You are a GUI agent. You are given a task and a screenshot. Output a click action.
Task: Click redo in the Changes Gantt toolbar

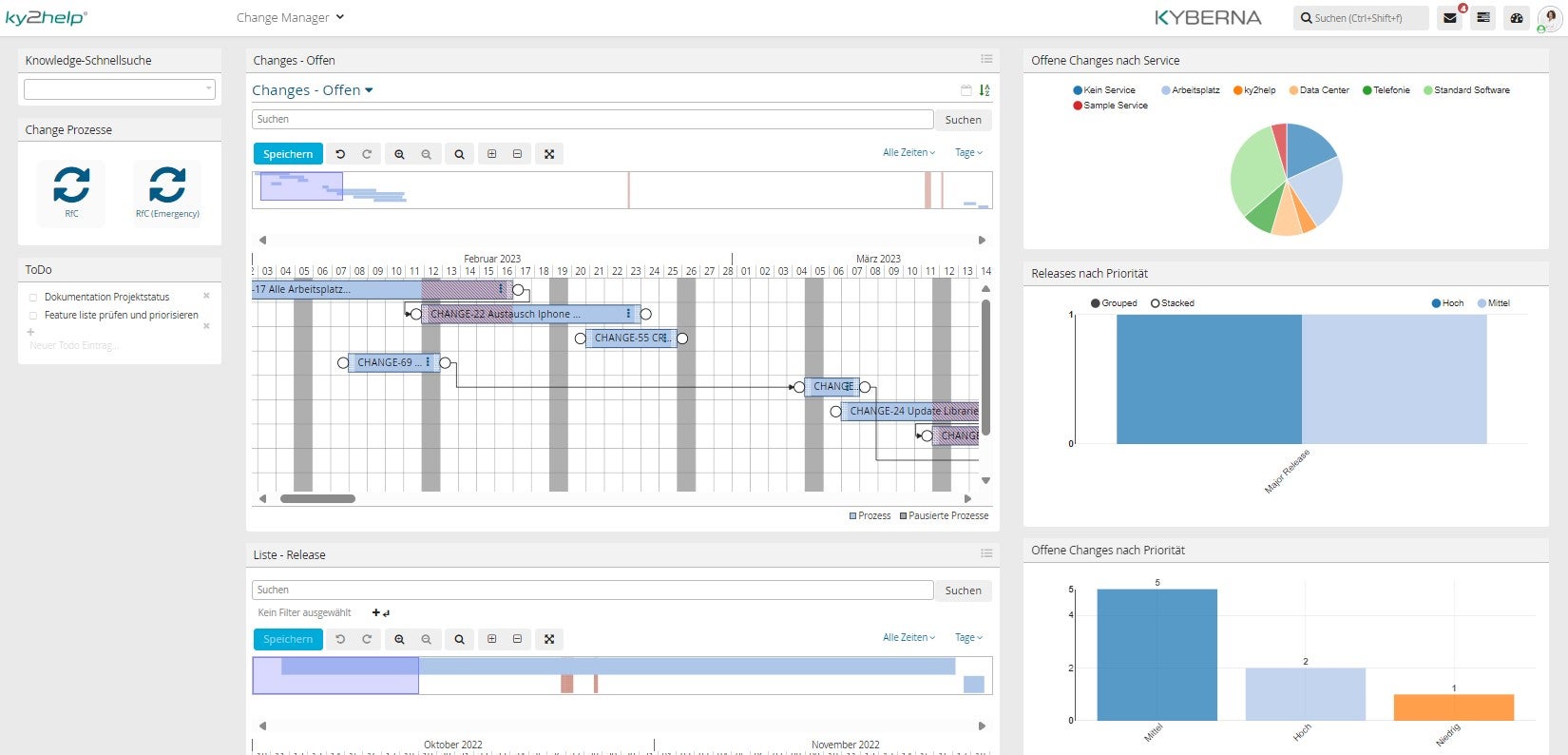(367, 154)
